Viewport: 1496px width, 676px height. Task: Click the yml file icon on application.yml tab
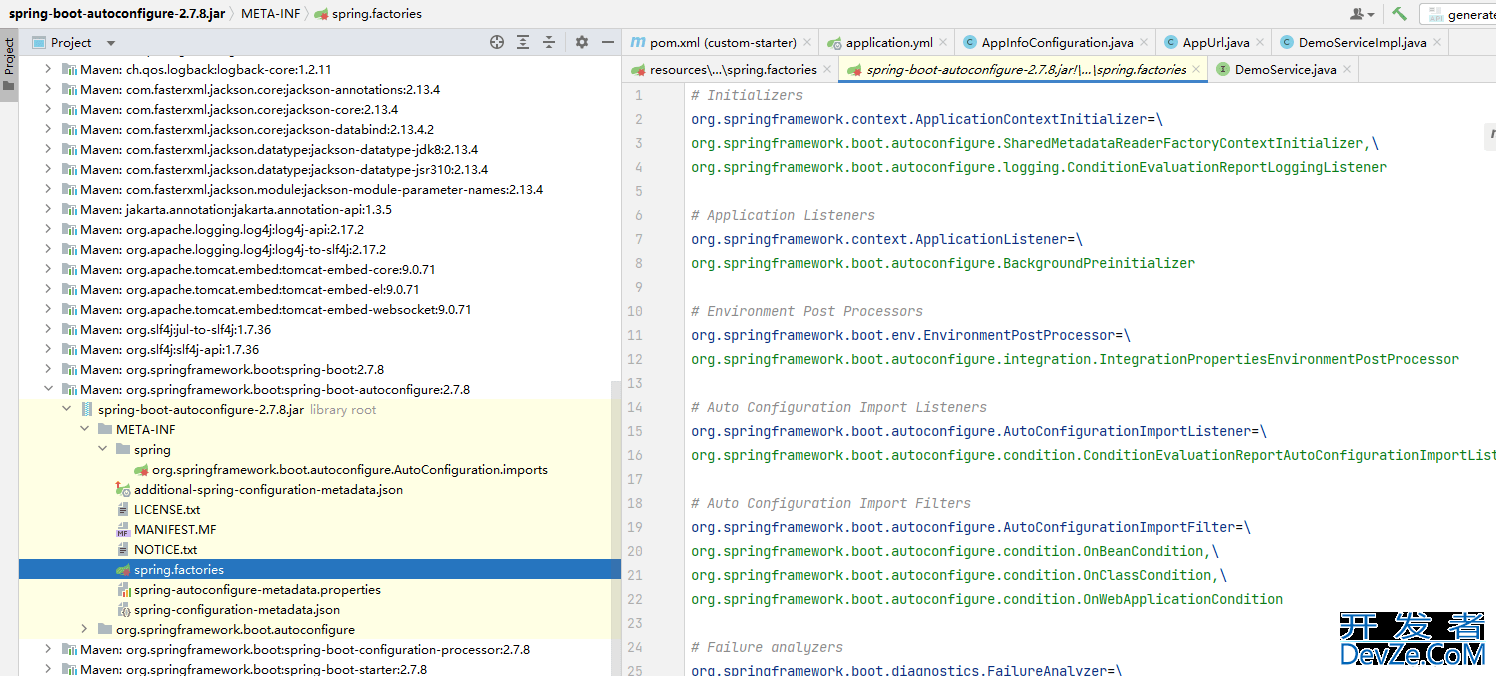click(x=834, y=43)
